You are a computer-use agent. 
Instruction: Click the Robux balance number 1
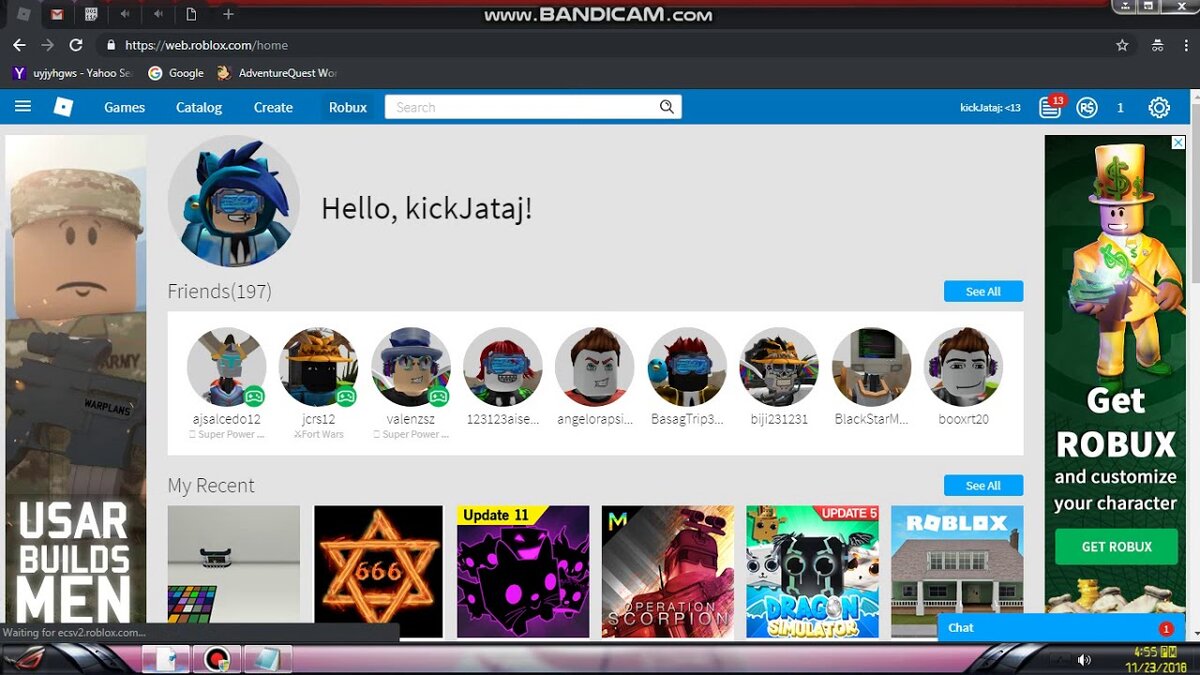1120,107
